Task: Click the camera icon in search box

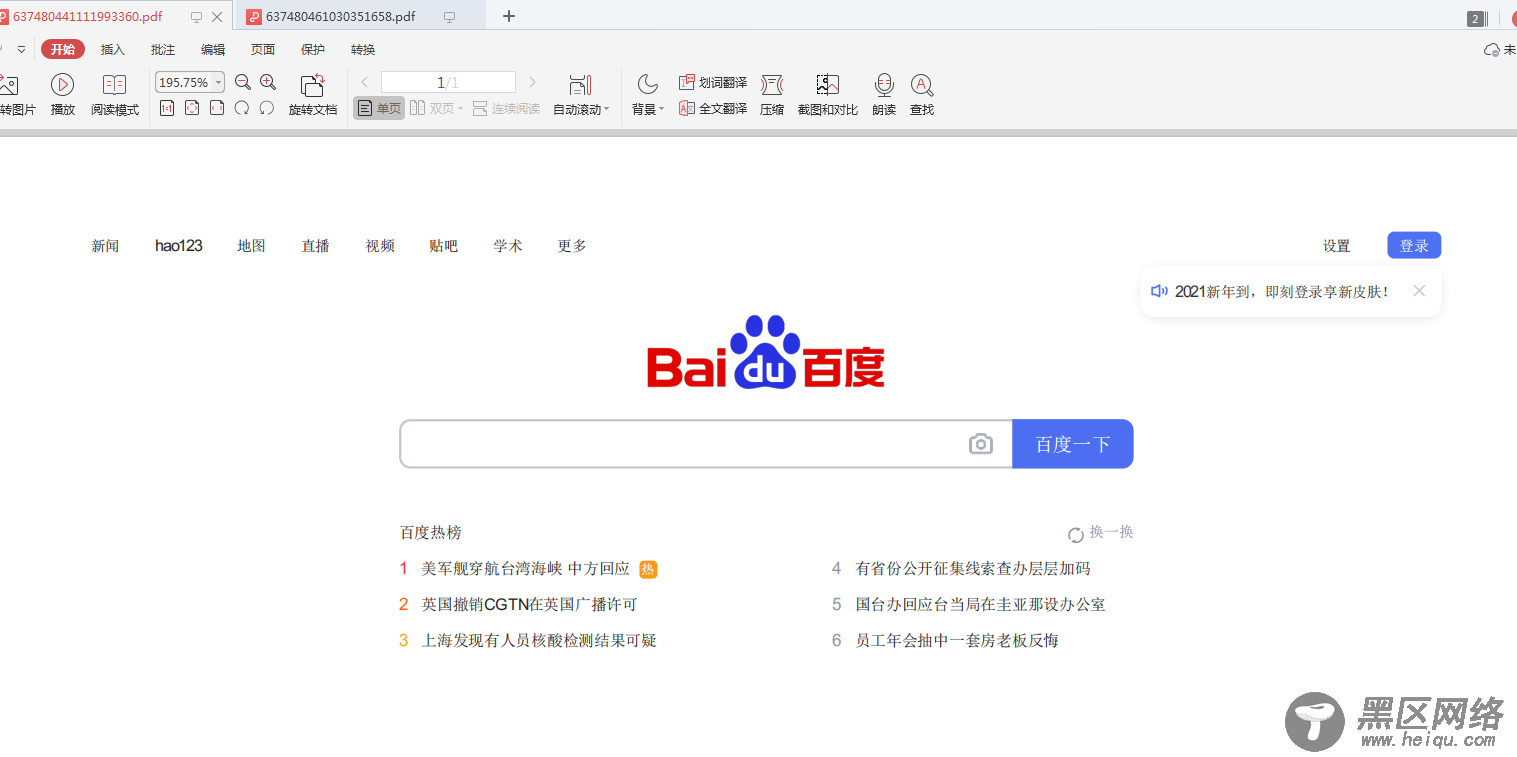Action: (x=981, y=444)
